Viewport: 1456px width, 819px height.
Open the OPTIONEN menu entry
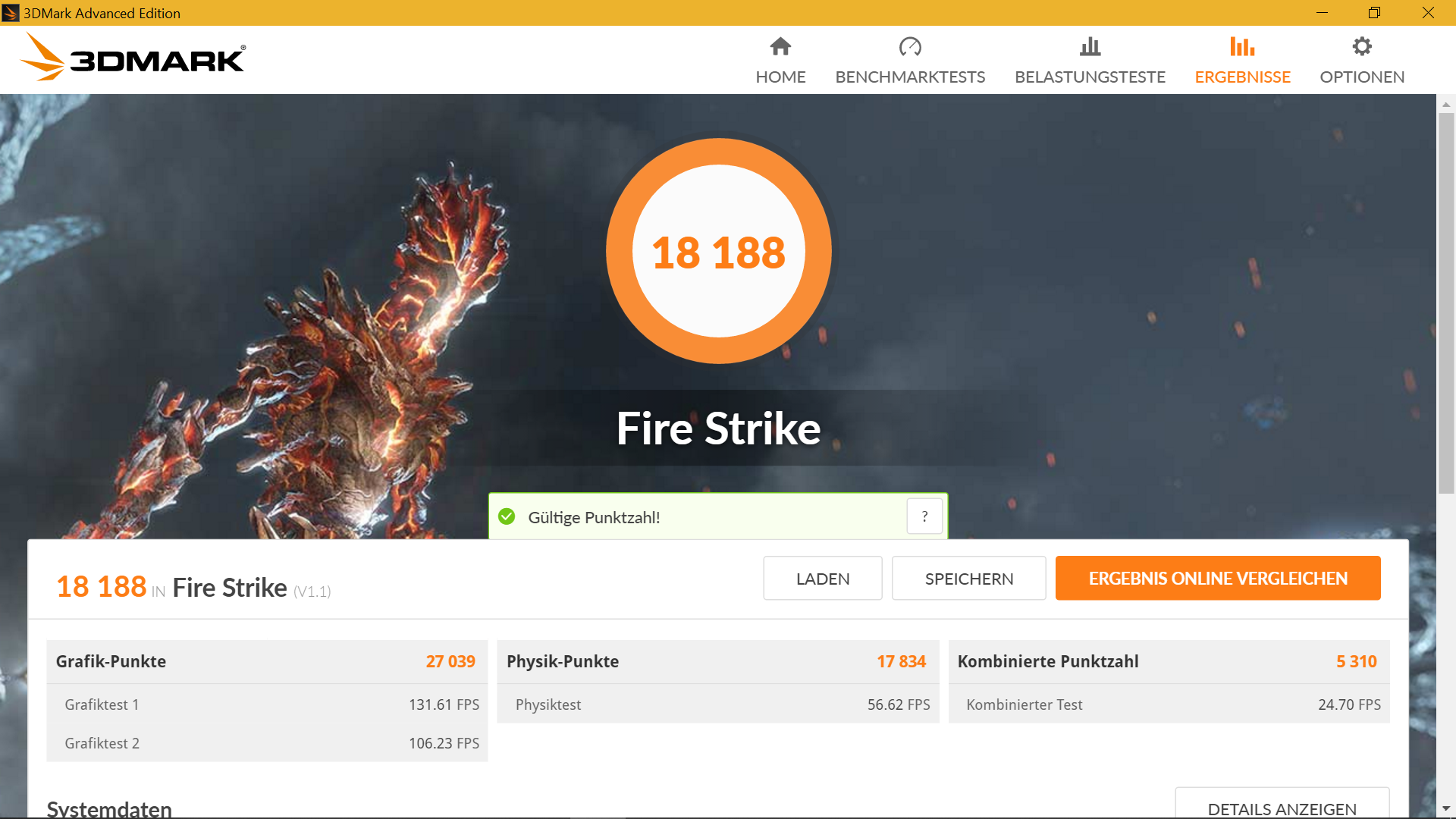click(x=1362, y=77)
